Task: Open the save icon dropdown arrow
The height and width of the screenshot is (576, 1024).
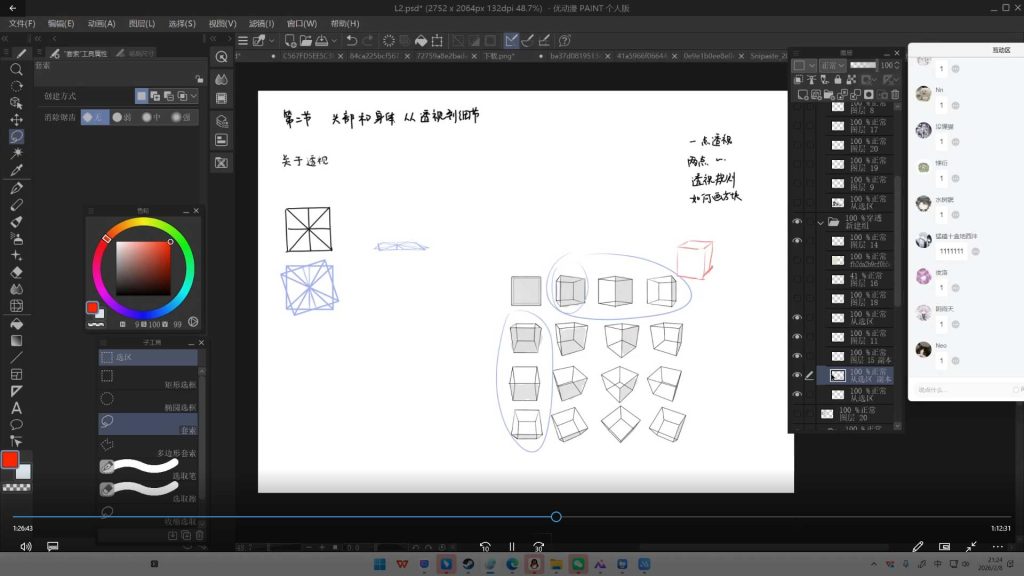Action: [334, 40]
